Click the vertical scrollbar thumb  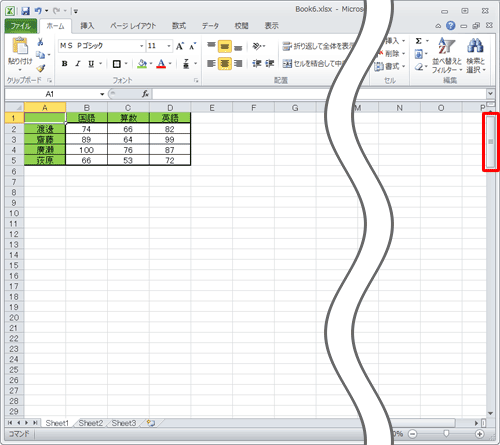(x=490, y=142)
